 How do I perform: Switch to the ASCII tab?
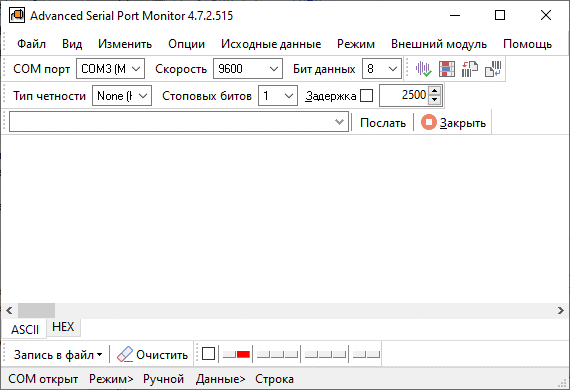(25, 329)
